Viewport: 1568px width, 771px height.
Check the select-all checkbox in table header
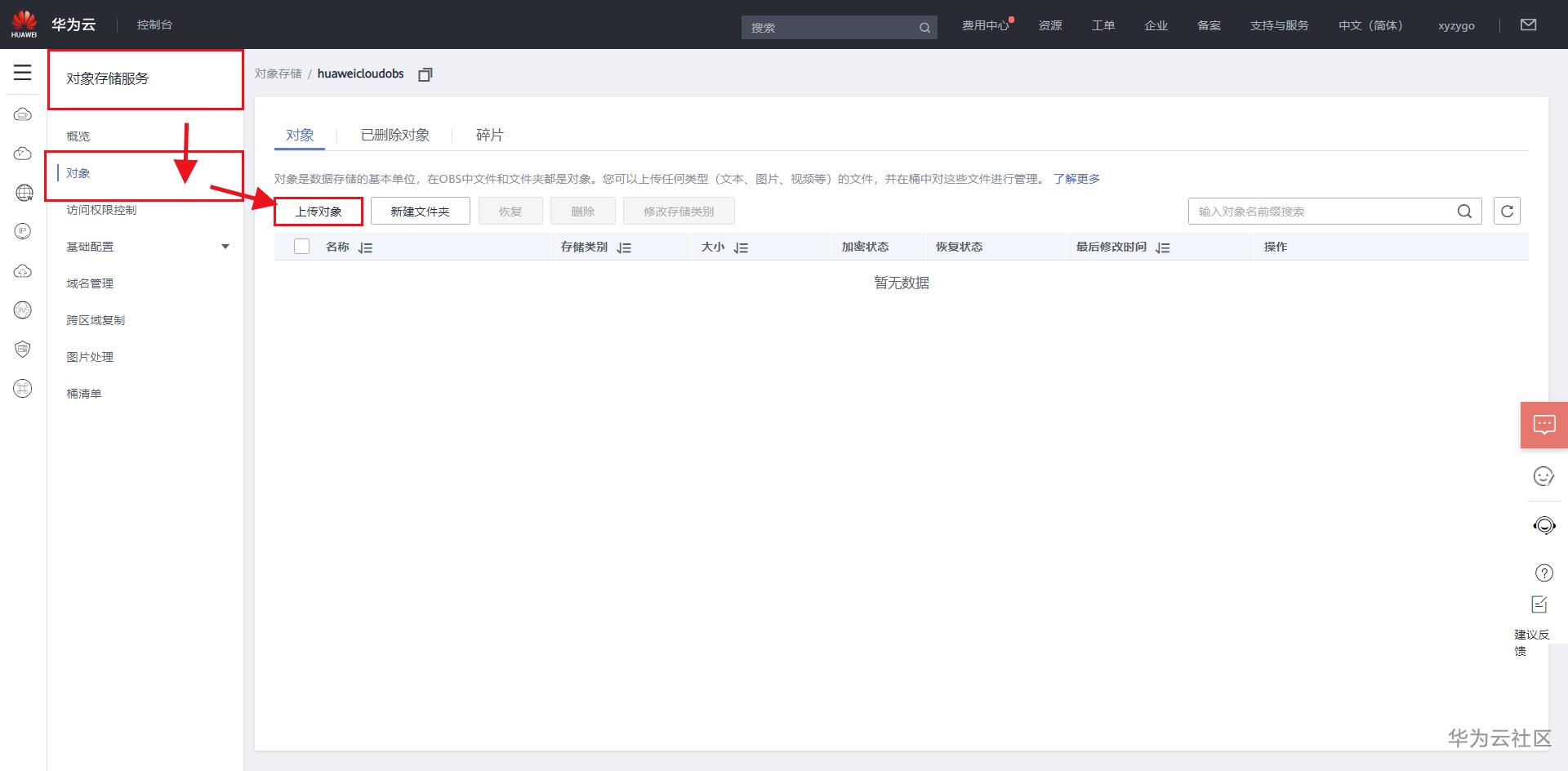[x=301, y=246]
